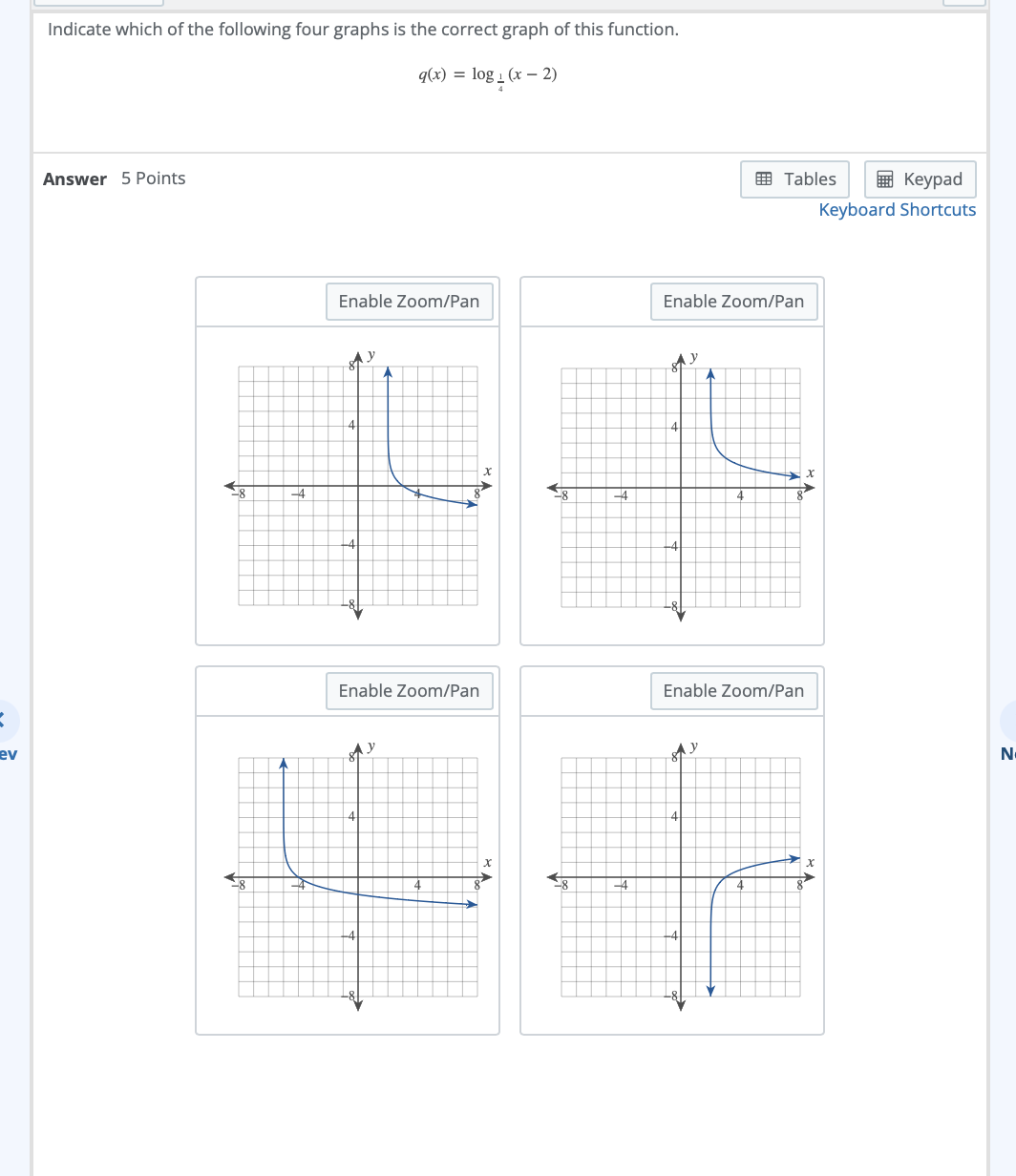Click the Keypad icon

point(885,178)
